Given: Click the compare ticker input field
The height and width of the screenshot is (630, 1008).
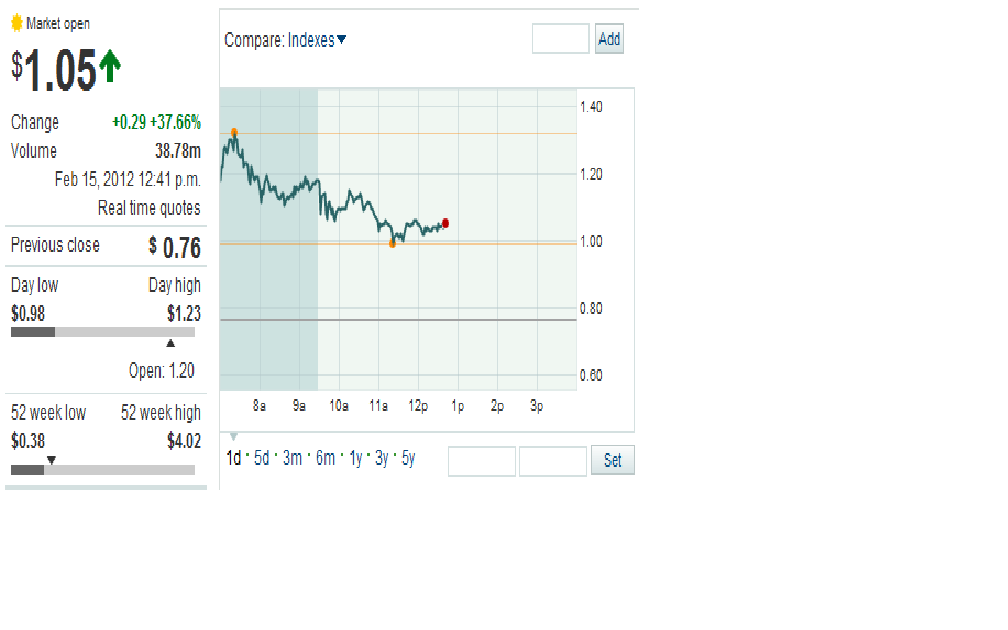Looking at the screenshot, I should tap(560, 38).
